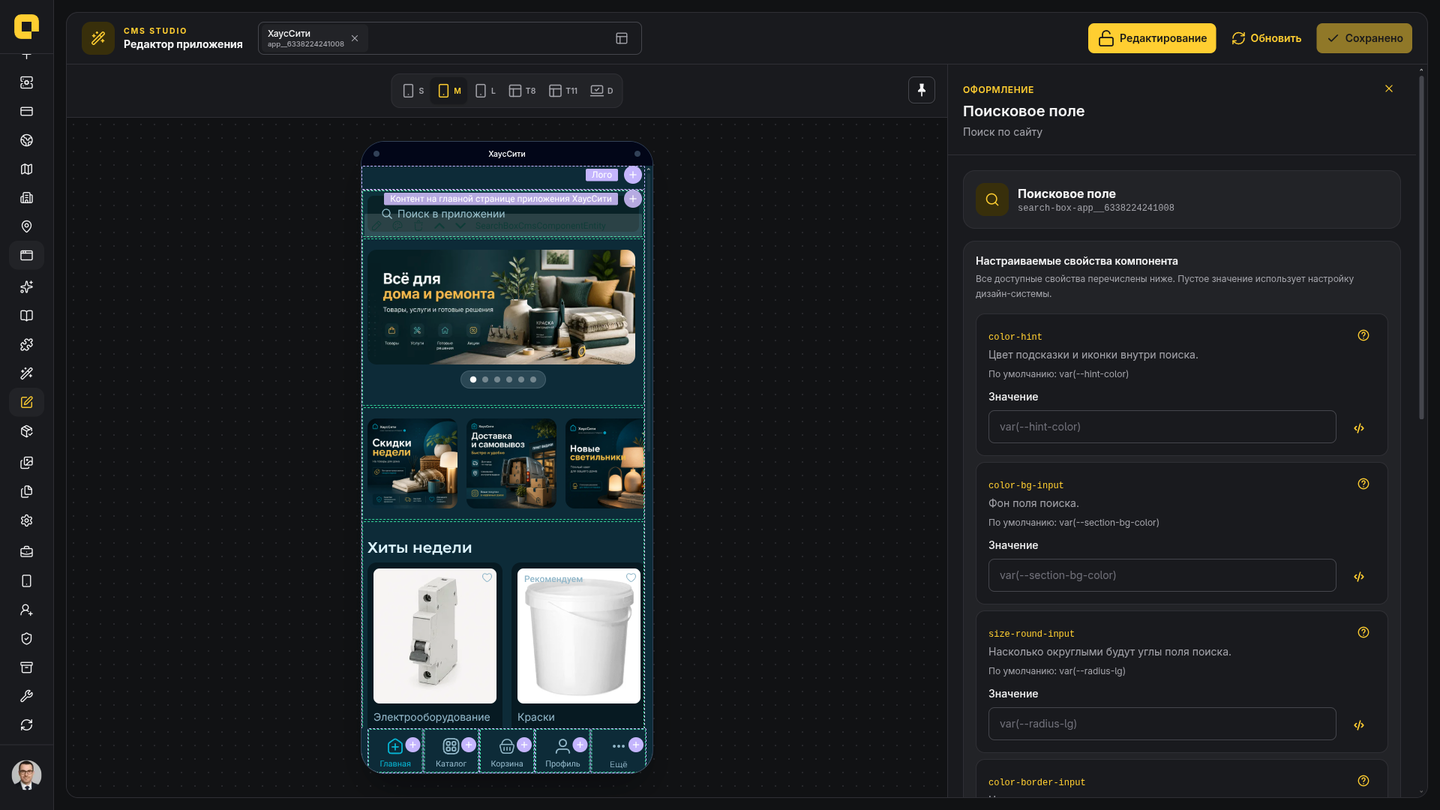The image size is (1440, 810).
Task: Close the Оформление side panel
Action: click(1389, 89)
